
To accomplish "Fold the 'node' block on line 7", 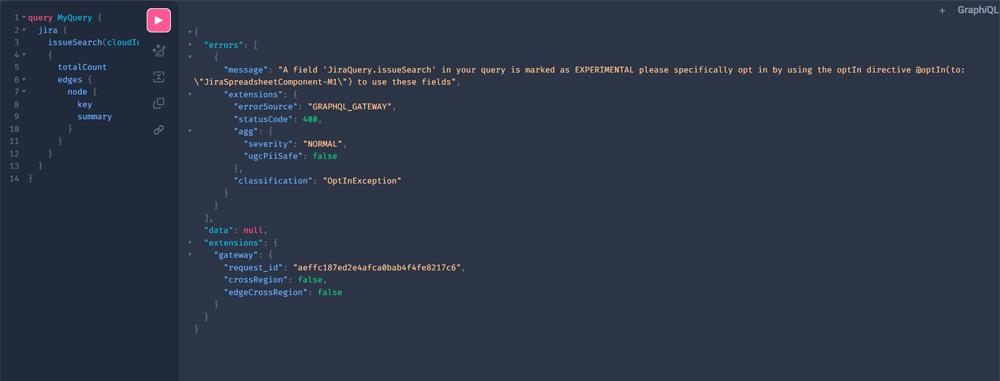I will point(24,92).
